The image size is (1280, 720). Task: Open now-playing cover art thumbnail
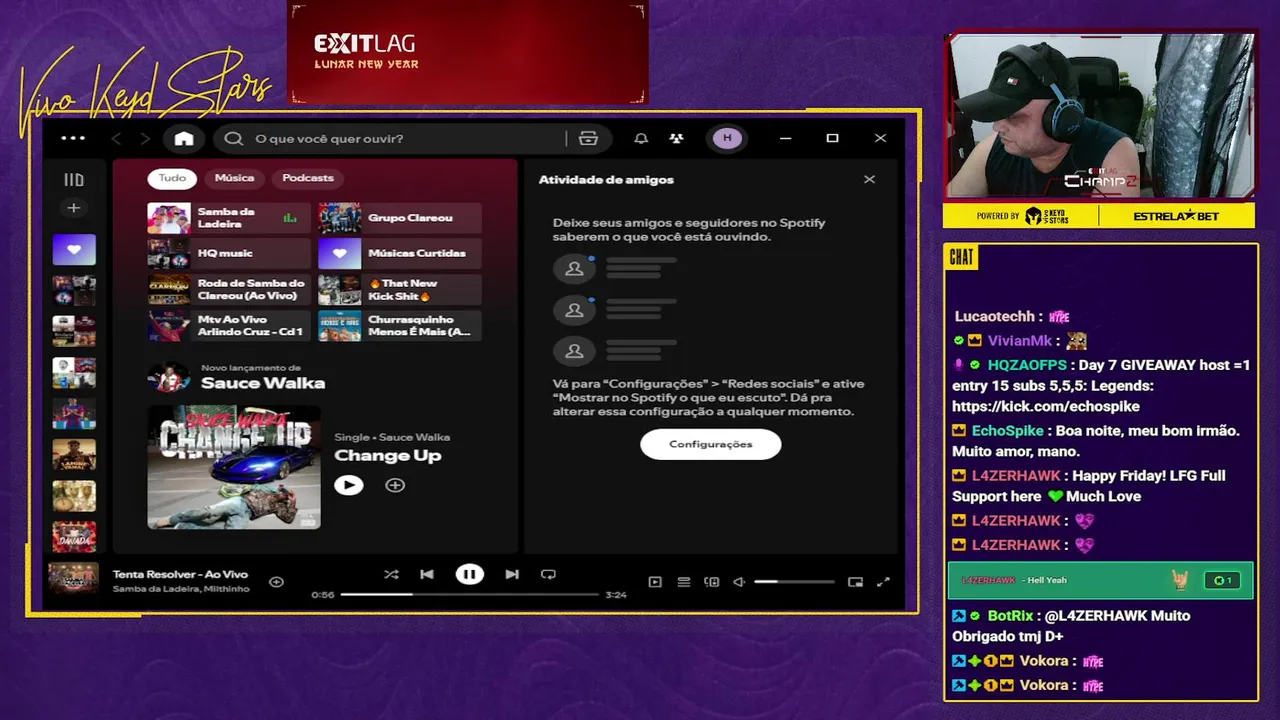(74, 579)
